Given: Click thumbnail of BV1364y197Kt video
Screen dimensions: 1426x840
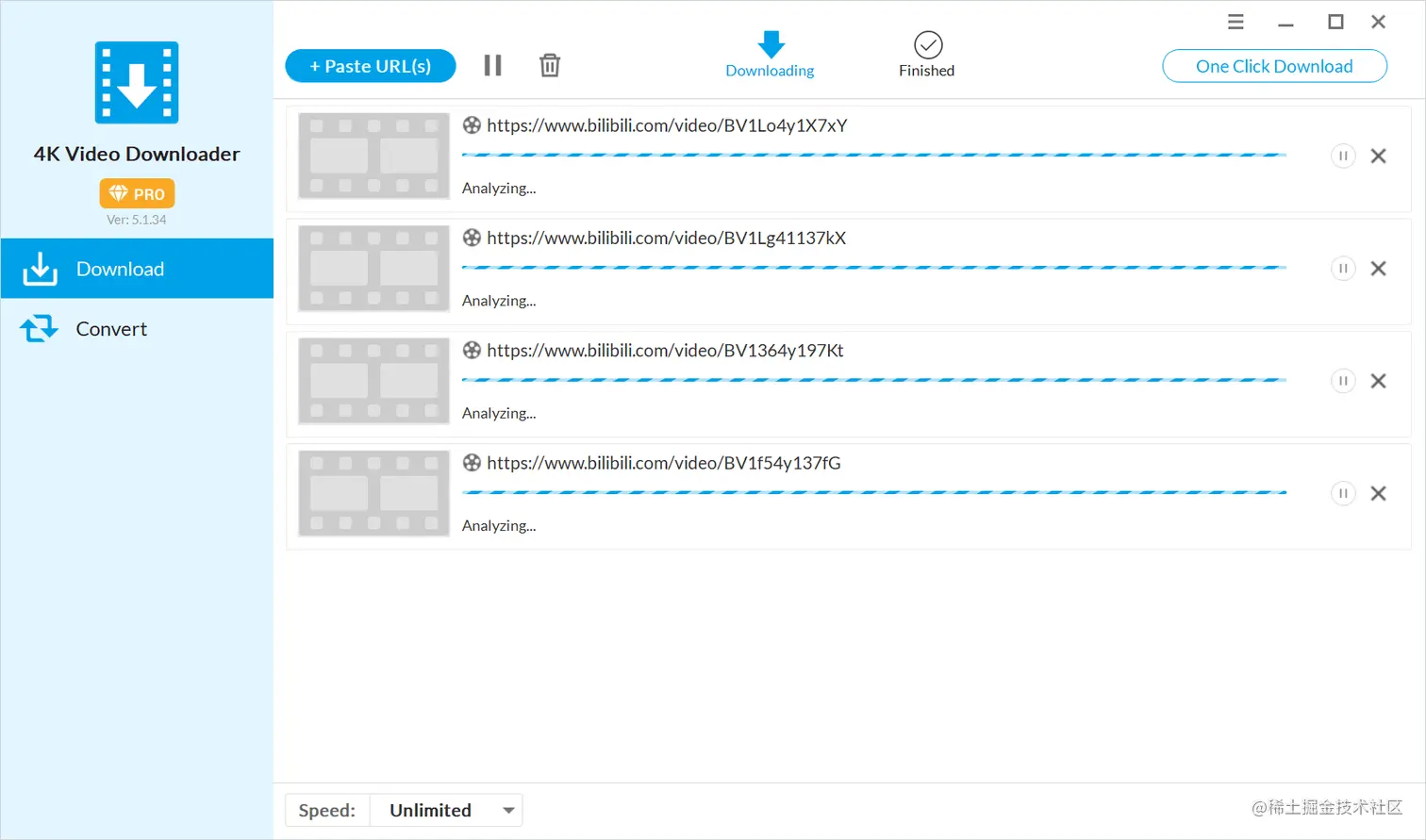Looking at the screenshot, I should pos(373,381).
